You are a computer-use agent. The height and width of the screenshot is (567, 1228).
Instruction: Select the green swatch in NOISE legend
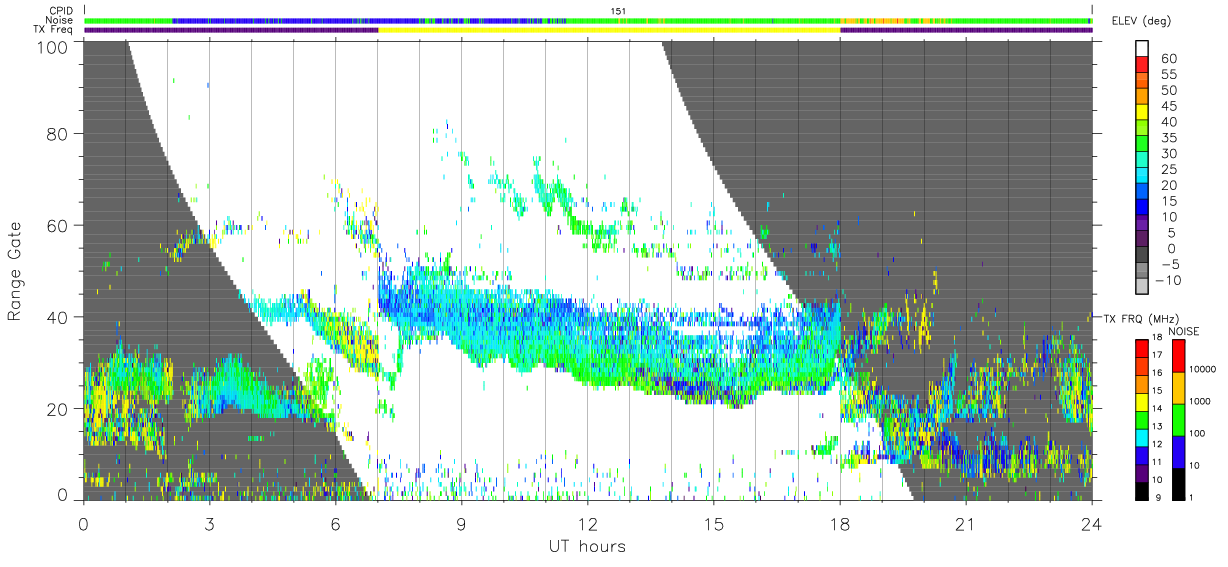1178,420
